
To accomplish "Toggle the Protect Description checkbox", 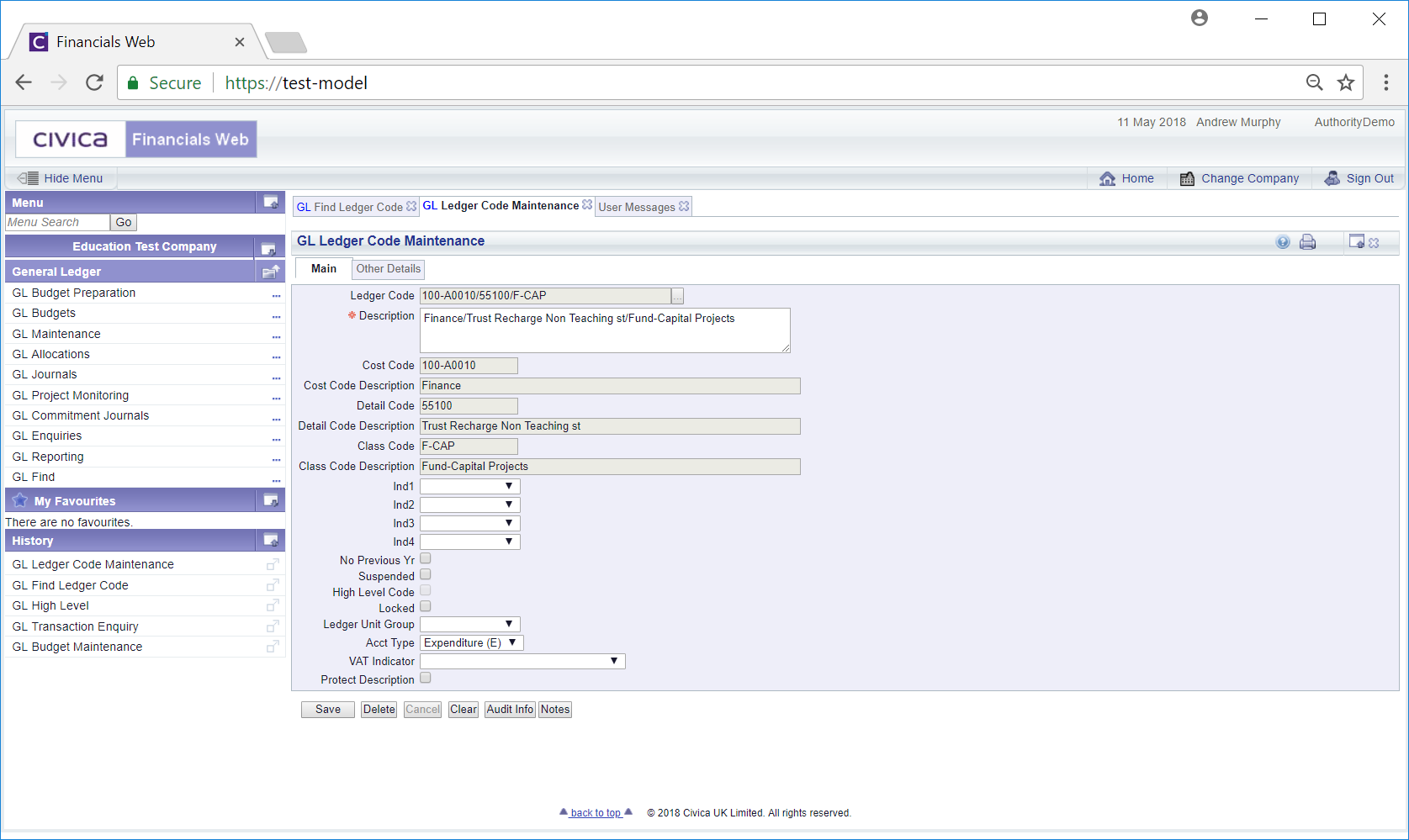I will (x=426, y=678).
